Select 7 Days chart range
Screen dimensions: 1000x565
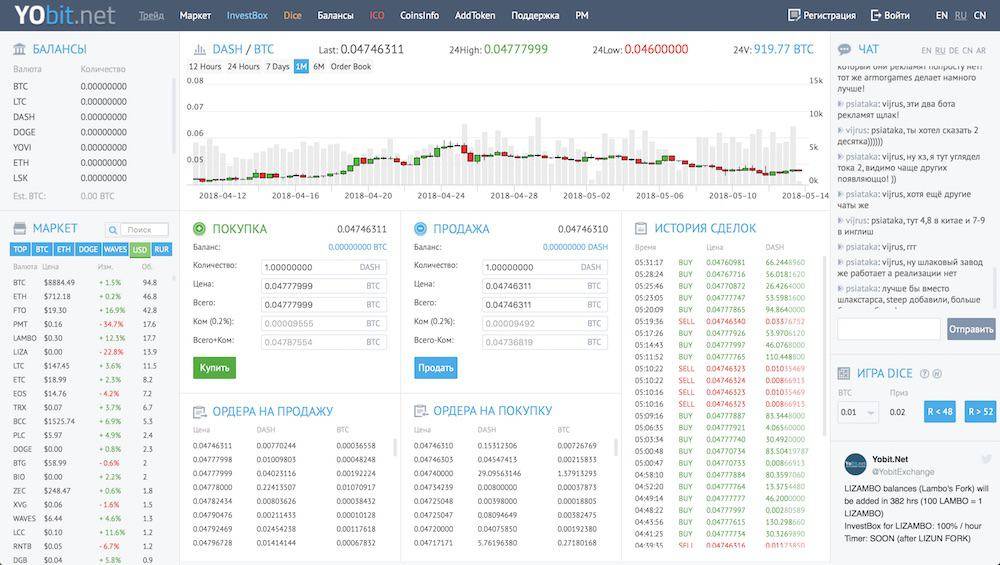point(277,67)
